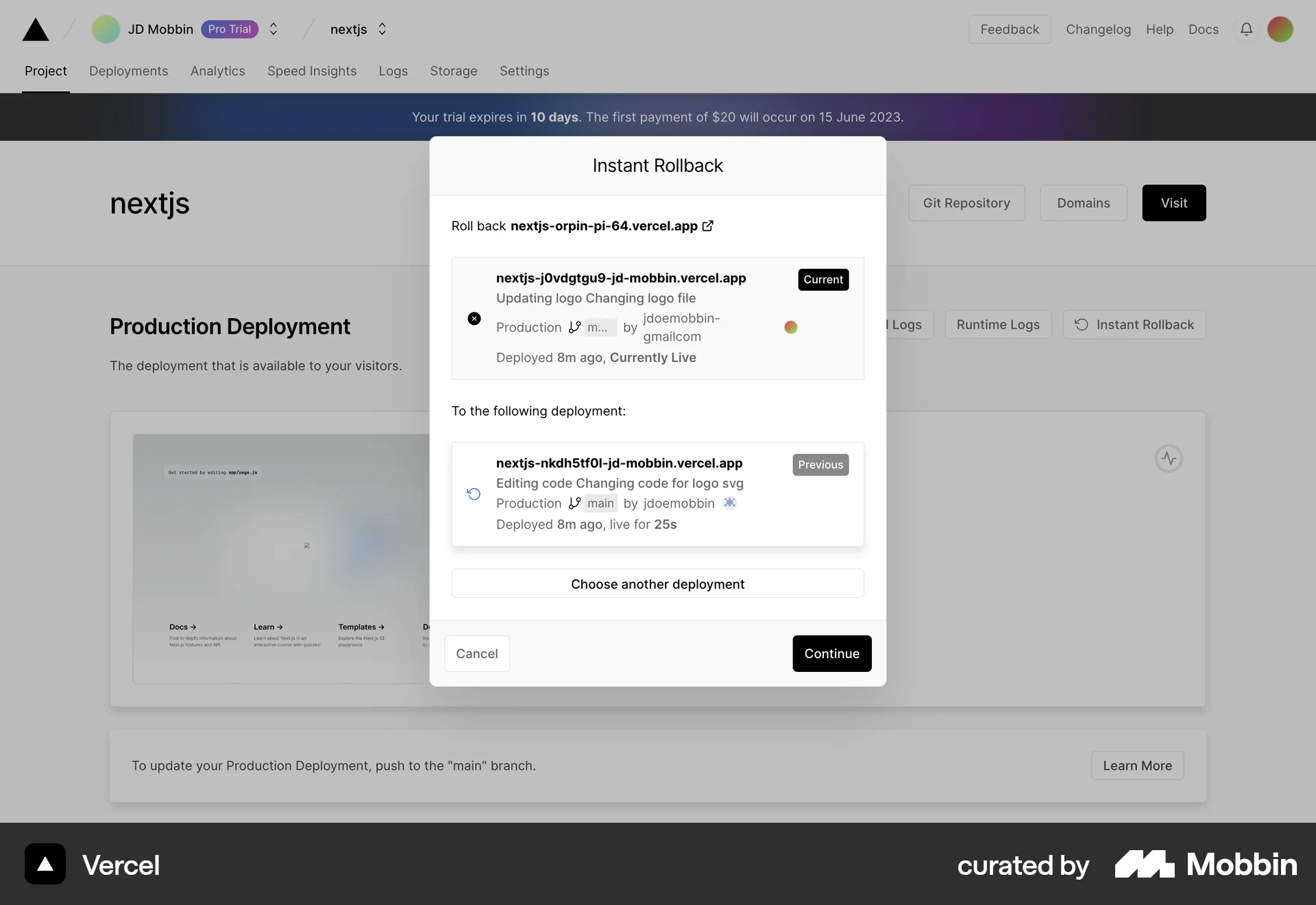Select Choose another deployment
Image resolution: width=1316 pixels, height=905 pixels.
point(657,584)
